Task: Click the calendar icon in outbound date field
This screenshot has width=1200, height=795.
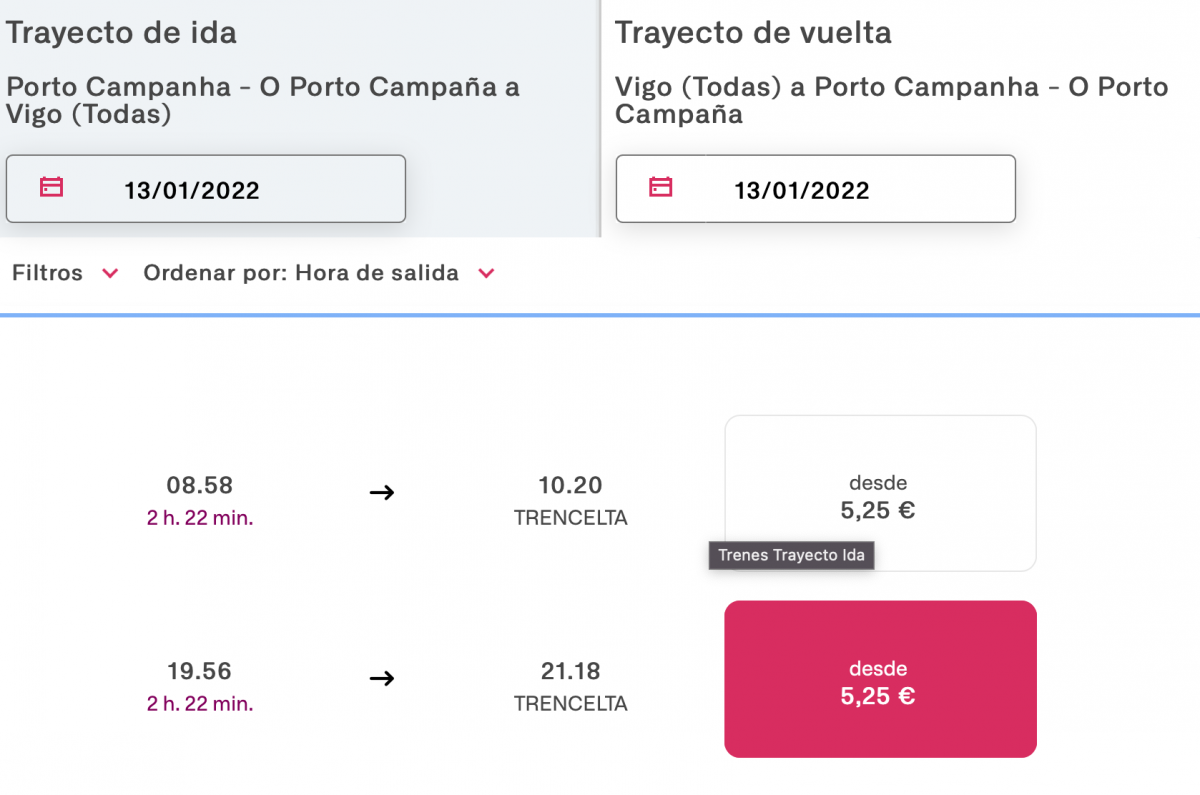Action: [x=51, y=187]
